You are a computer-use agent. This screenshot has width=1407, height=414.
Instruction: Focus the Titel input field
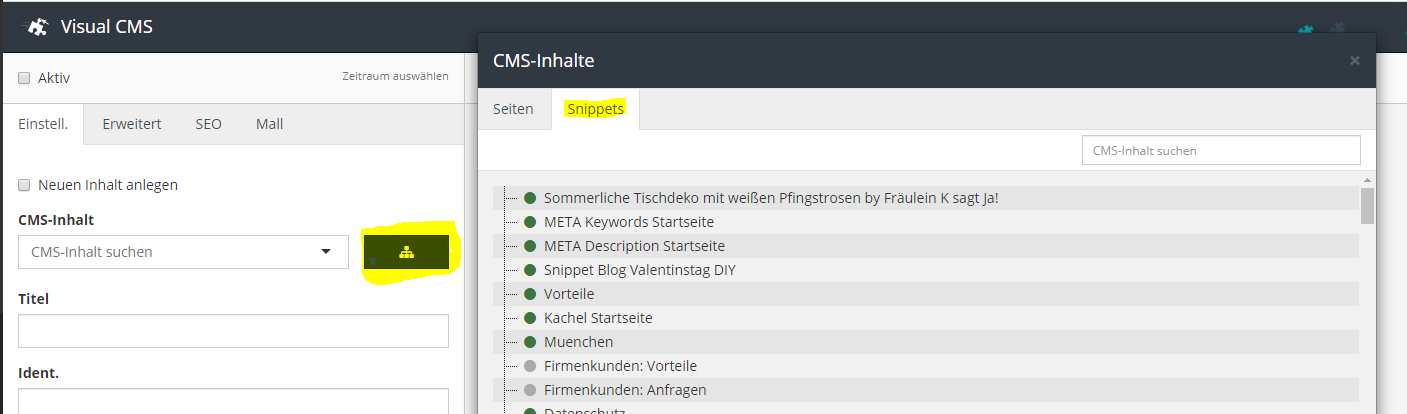(233, 331)
